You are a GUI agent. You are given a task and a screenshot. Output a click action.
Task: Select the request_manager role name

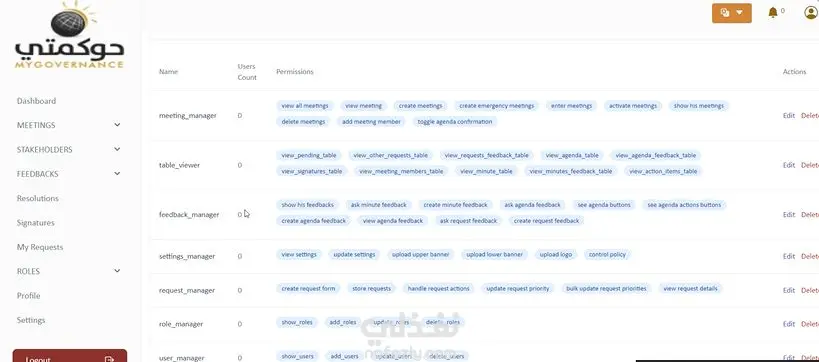pyautogui.click(x=186, y=290)
